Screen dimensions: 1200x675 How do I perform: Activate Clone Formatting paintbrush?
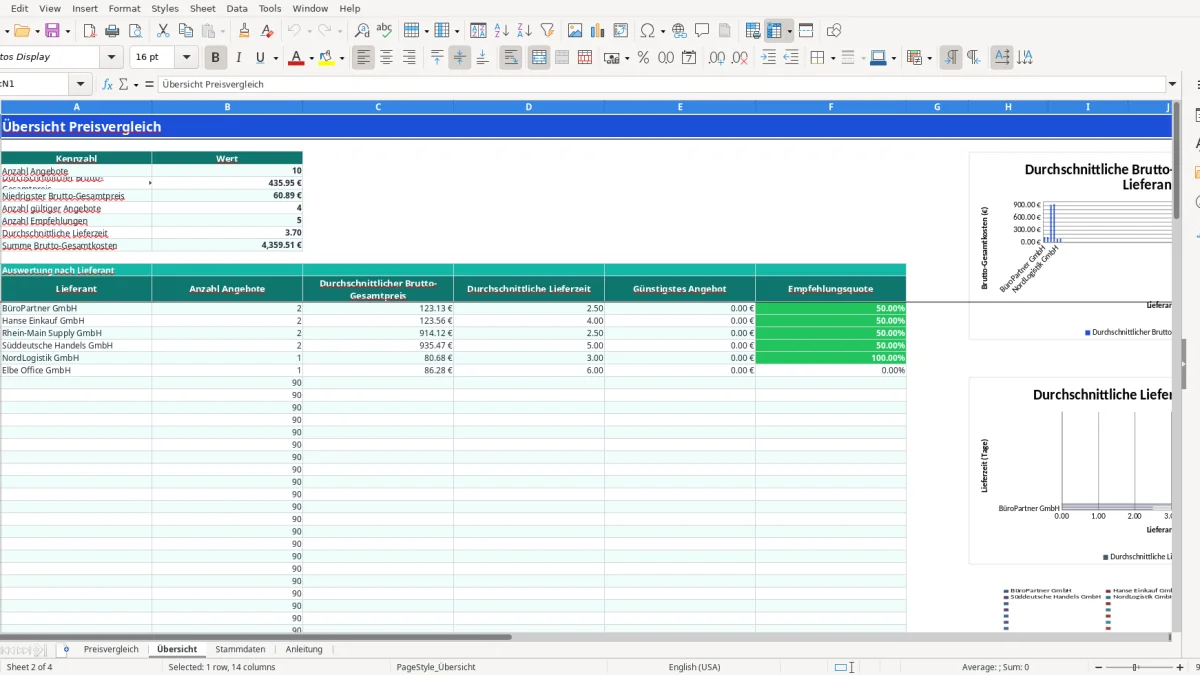(x=244, y=31)
